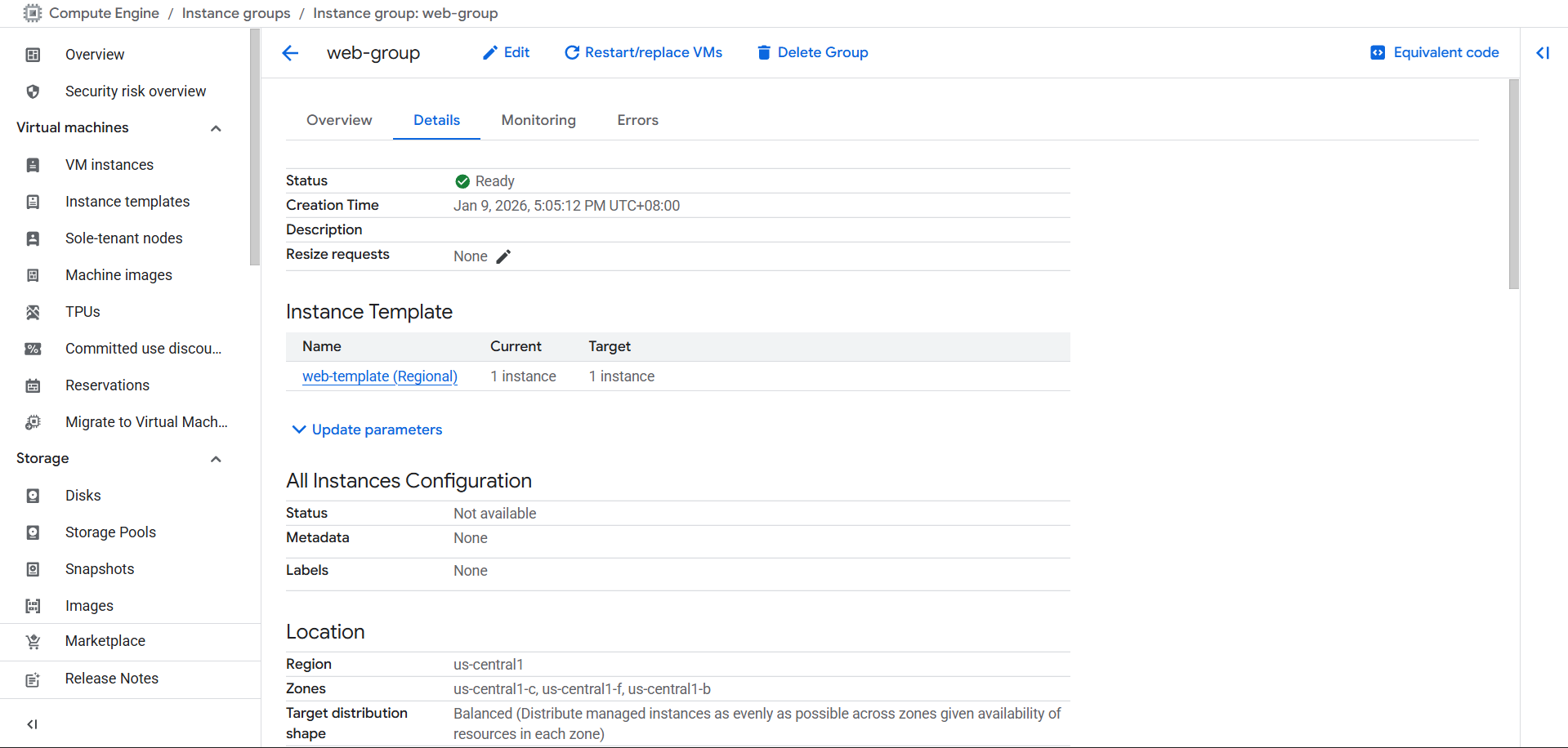Screen dimensions: 1568x748
Task: Open the Errors tab
Action: pos(637,120)
